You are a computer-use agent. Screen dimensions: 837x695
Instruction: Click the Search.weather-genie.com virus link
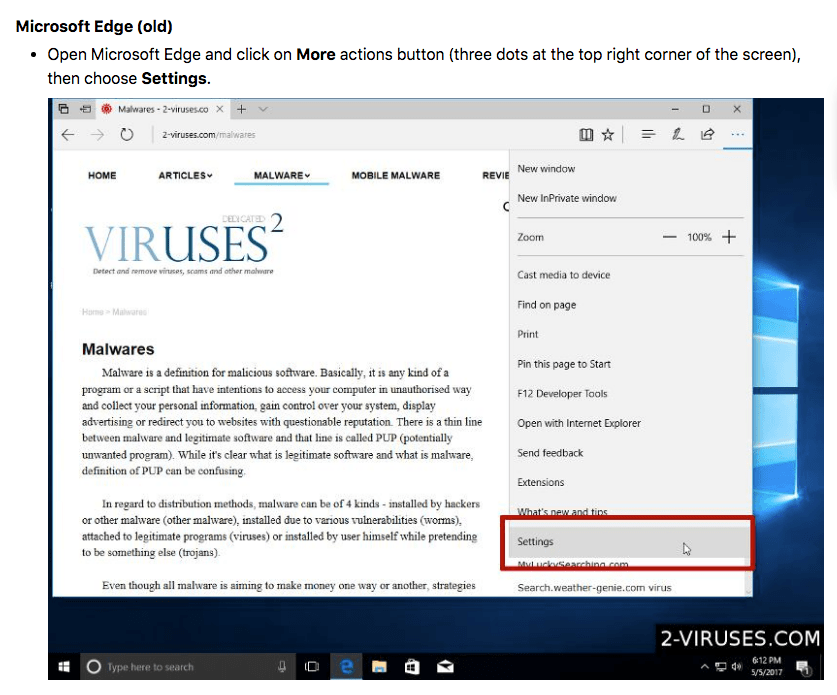point(594,588)
